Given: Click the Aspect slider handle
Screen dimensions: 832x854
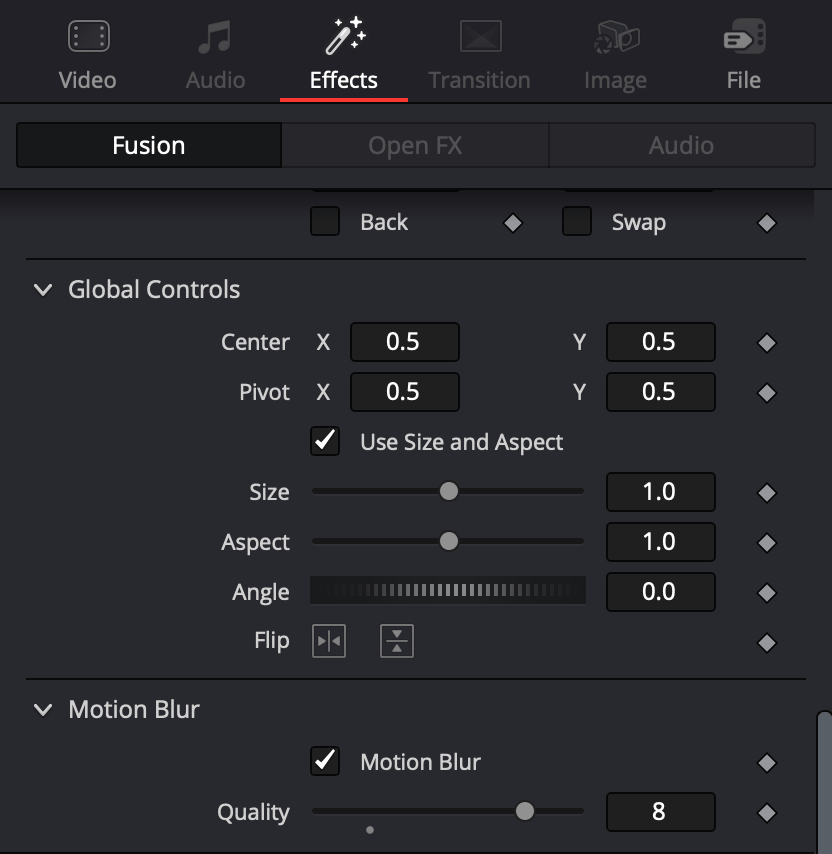Looking at the screenshot, I should [449, 541].
